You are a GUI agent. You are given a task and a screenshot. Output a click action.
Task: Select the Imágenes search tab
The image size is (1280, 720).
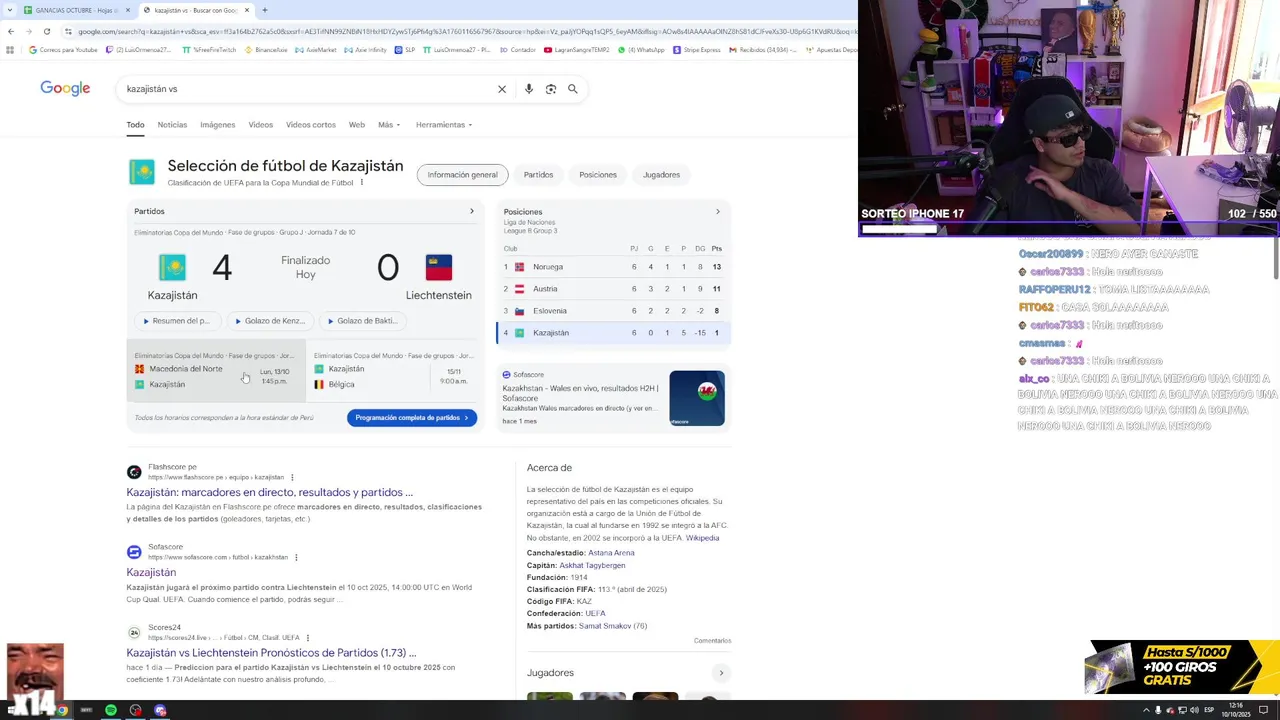tap(217, 125)
